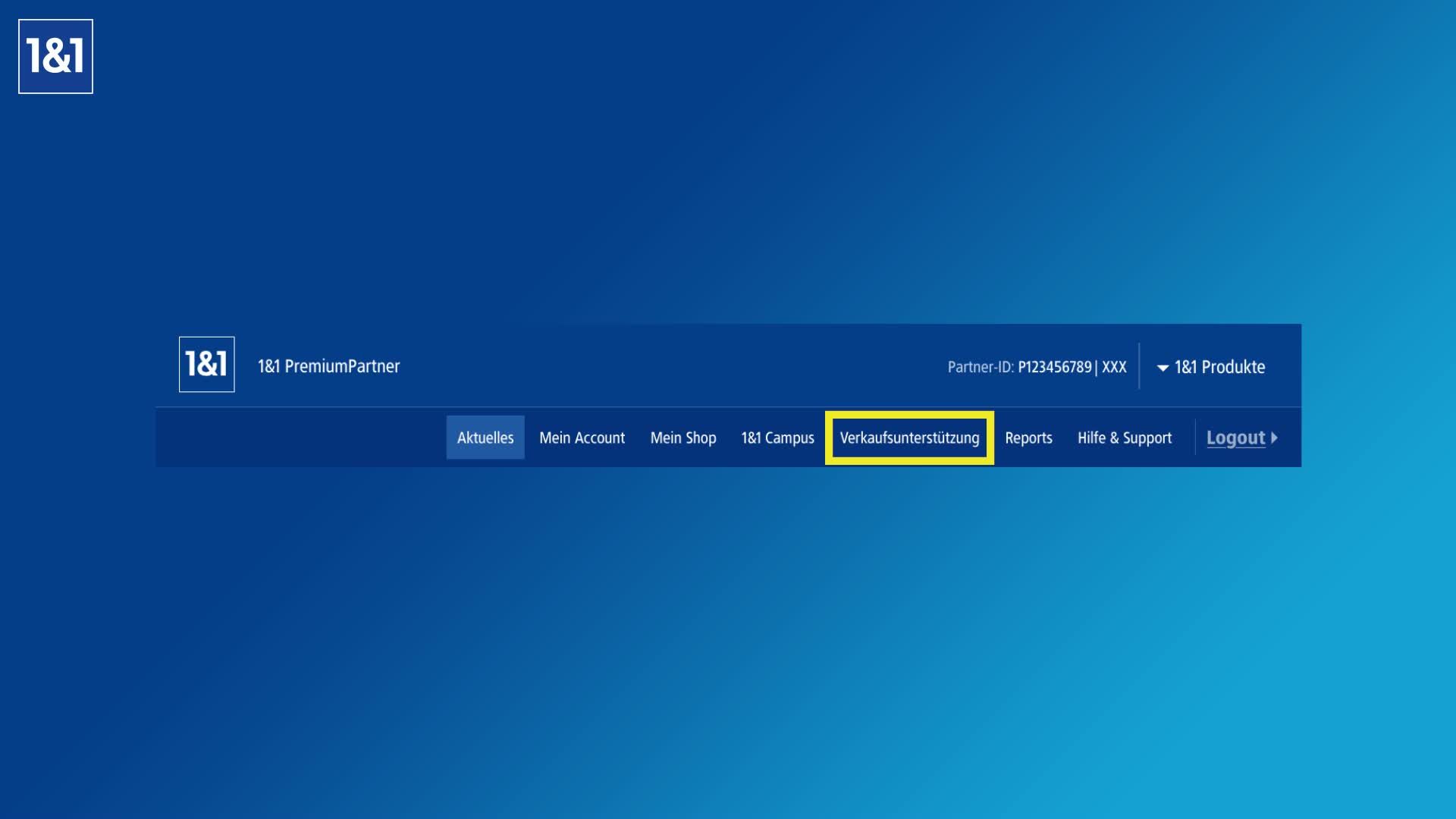Click the partner number P123456789

[x=1054, y=367]
